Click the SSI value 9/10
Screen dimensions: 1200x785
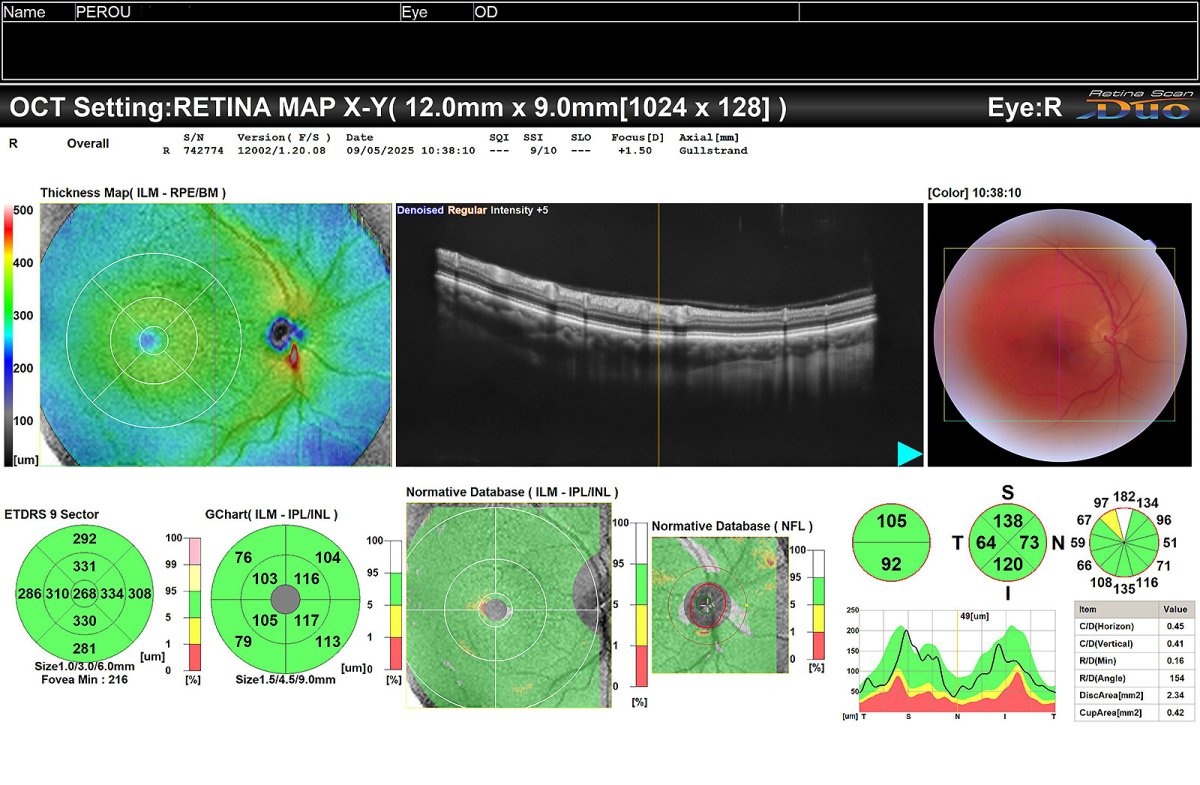[x=542, y=151]
